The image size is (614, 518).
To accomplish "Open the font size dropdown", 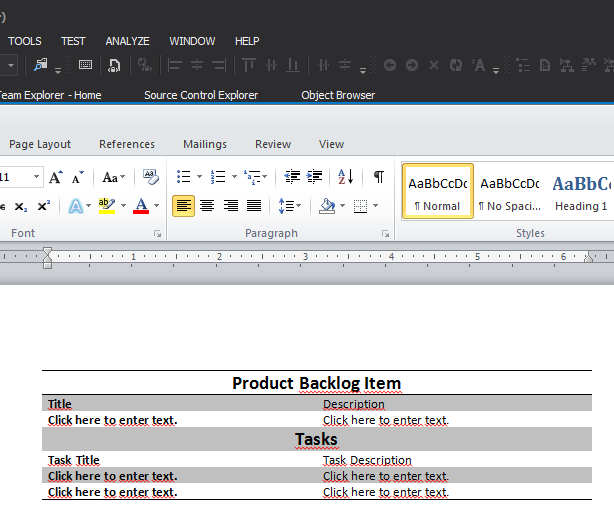I will (x=37, y=177).
